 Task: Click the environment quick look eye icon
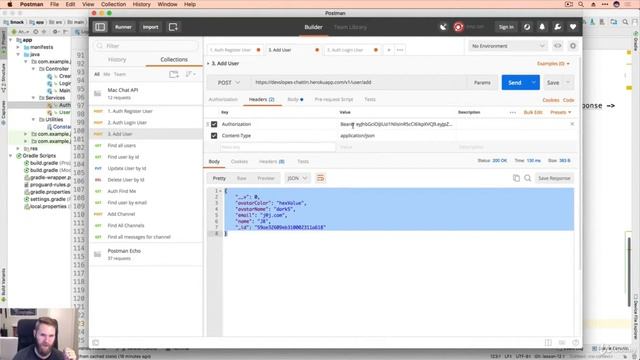click(x=558, y=46)
